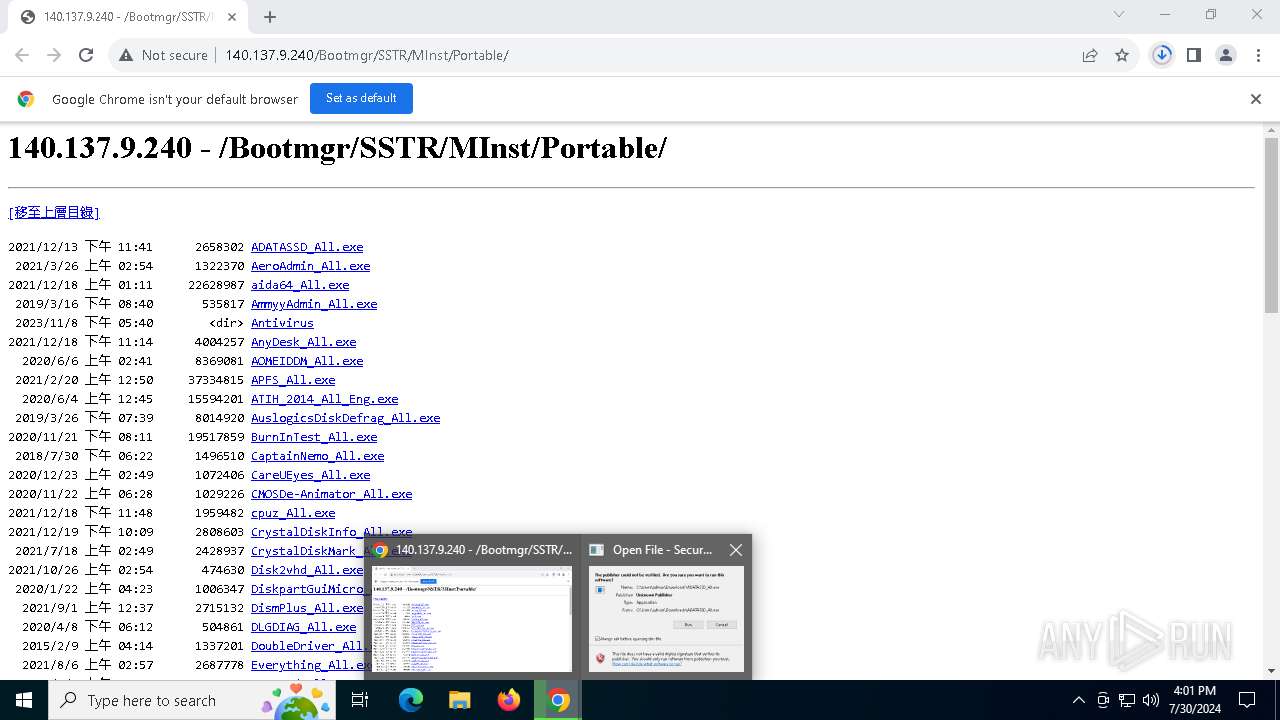Screen dimensions: 1280x720
Task: Download aida64_All.exe
Action: (x=300, y=285)
